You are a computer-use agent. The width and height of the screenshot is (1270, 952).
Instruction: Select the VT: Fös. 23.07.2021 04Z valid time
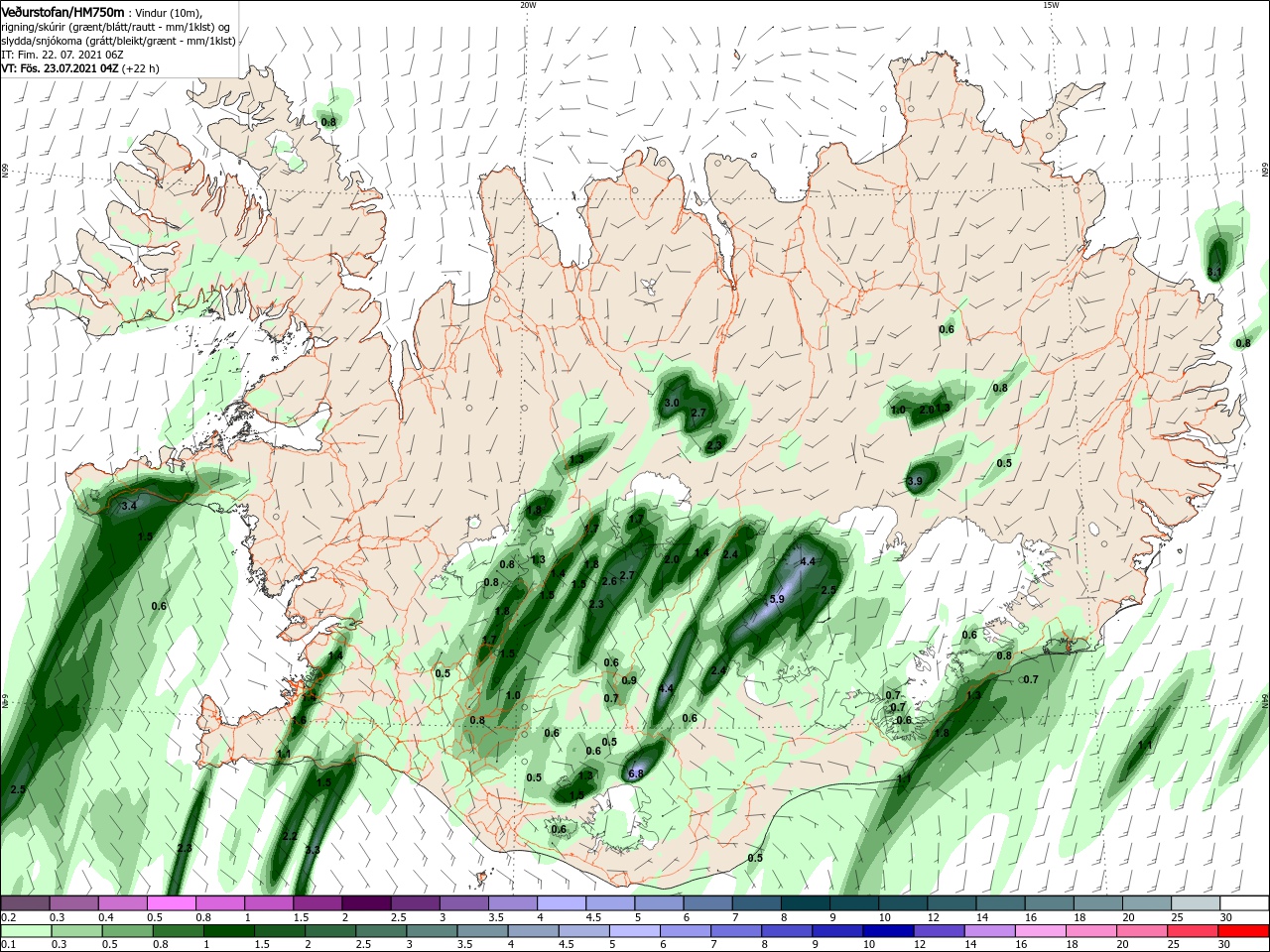tap(60, 68)
